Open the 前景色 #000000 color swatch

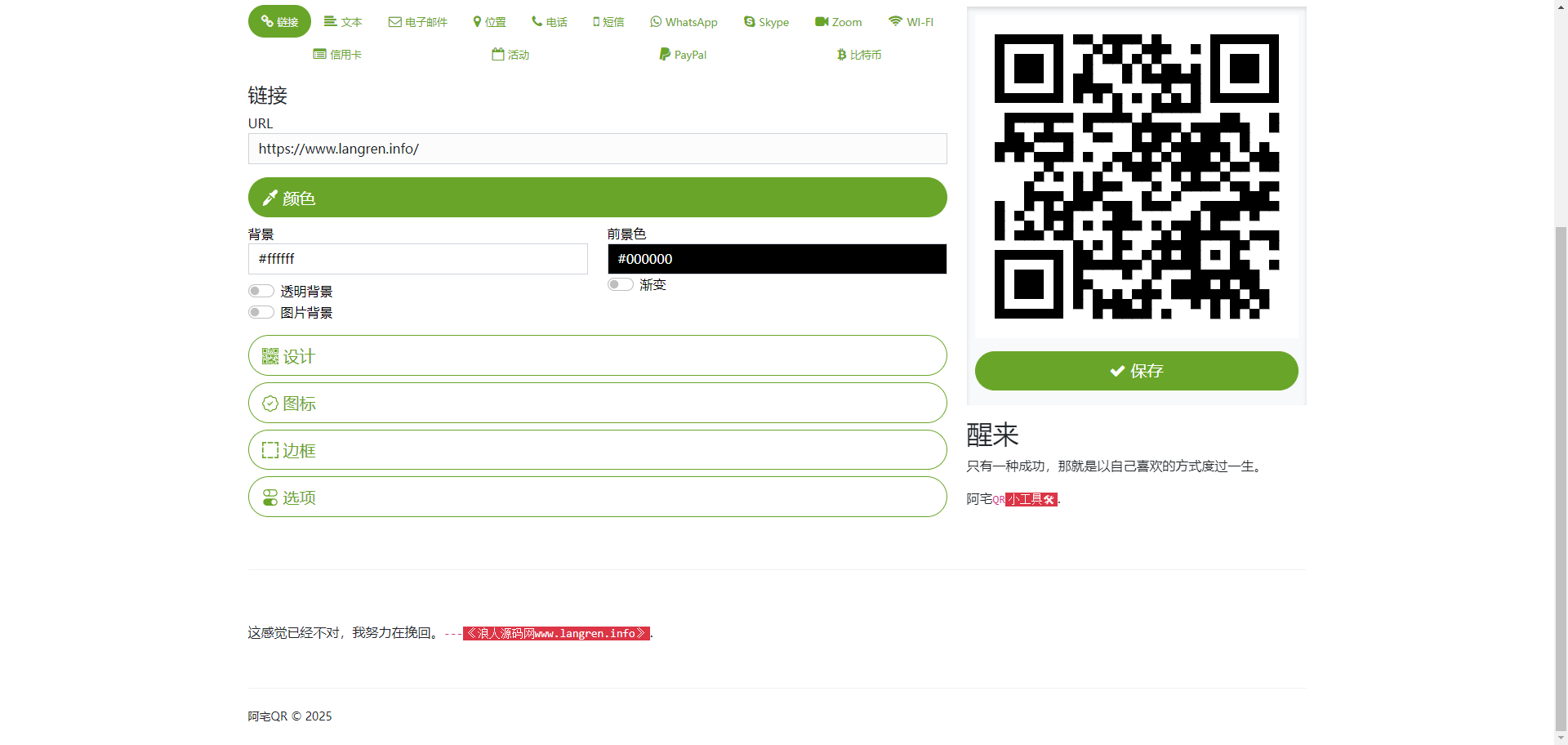(x=777, y=259)
